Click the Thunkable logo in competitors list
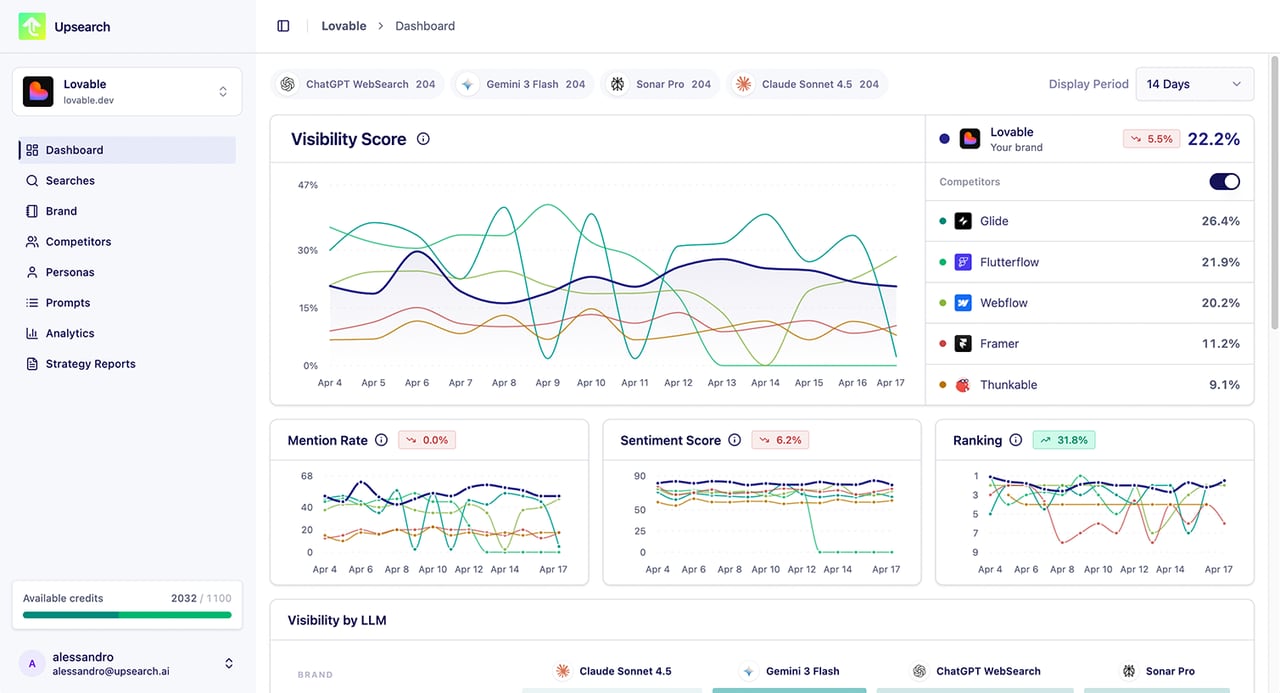 (963, 385)
